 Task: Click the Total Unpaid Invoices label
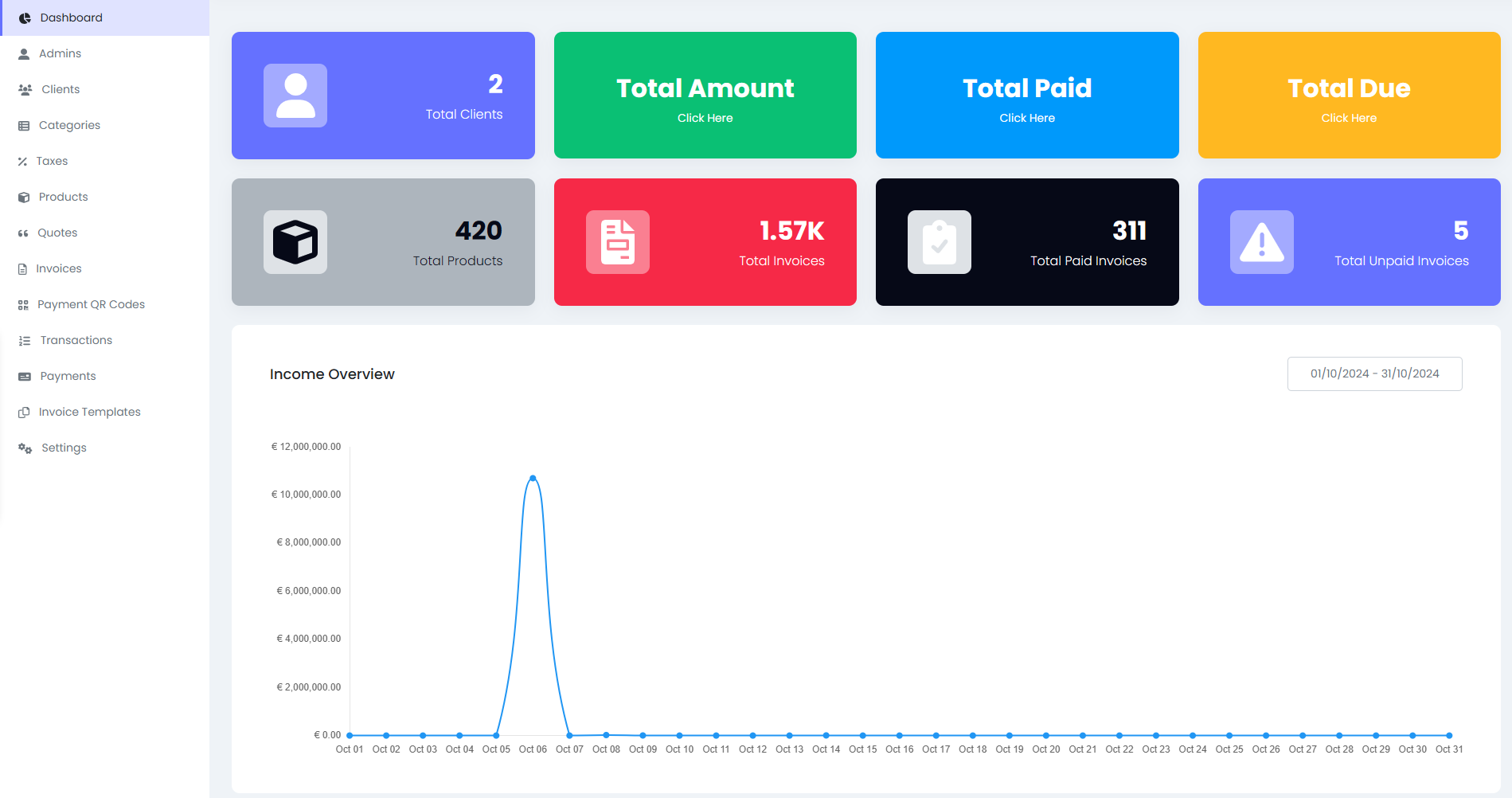(1402, 261)
